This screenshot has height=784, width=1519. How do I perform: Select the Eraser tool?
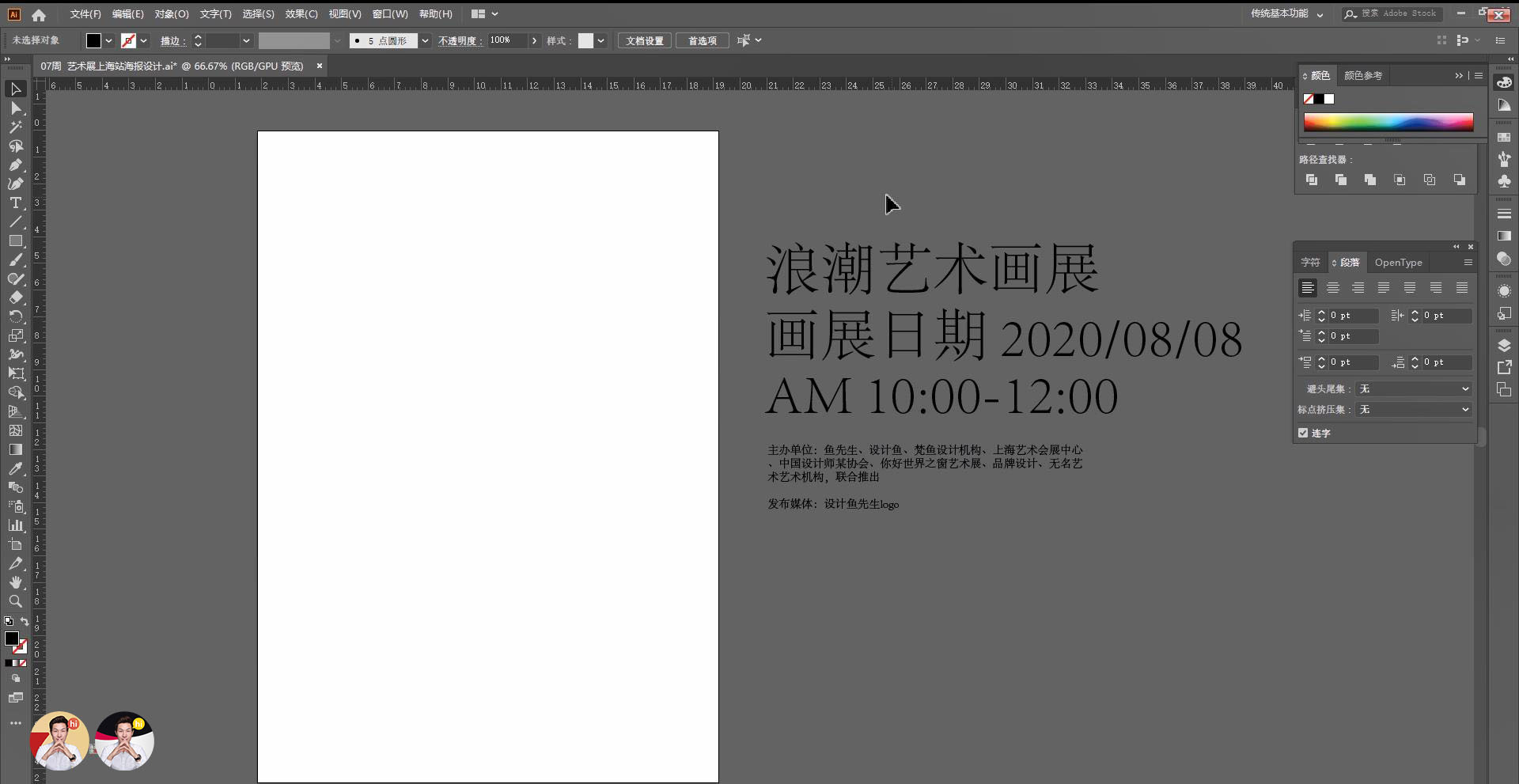pos(16,297)
